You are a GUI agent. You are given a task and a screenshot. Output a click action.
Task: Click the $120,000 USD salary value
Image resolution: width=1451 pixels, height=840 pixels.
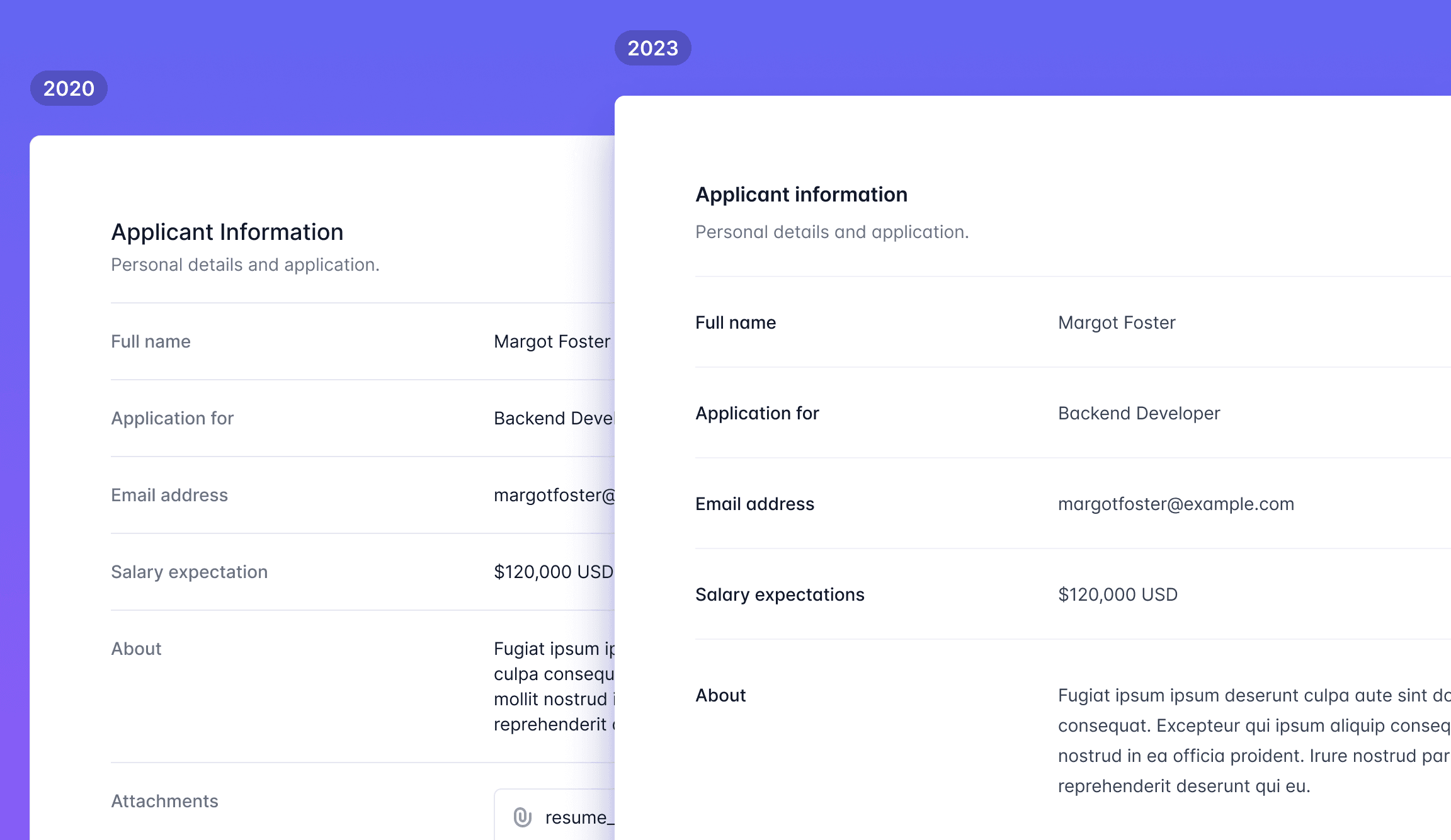(x=1117, y=594)
